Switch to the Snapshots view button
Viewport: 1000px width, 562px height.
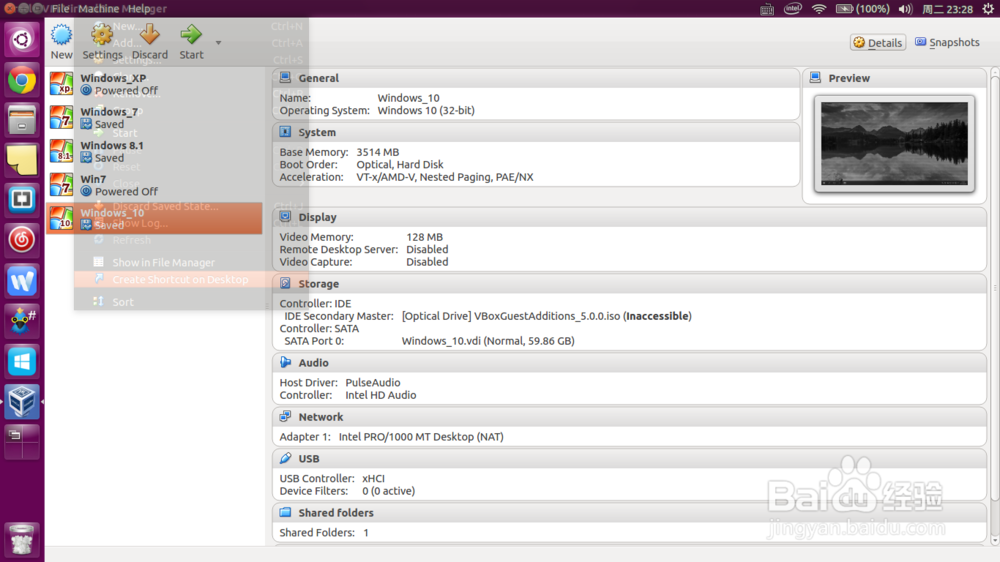947,42
